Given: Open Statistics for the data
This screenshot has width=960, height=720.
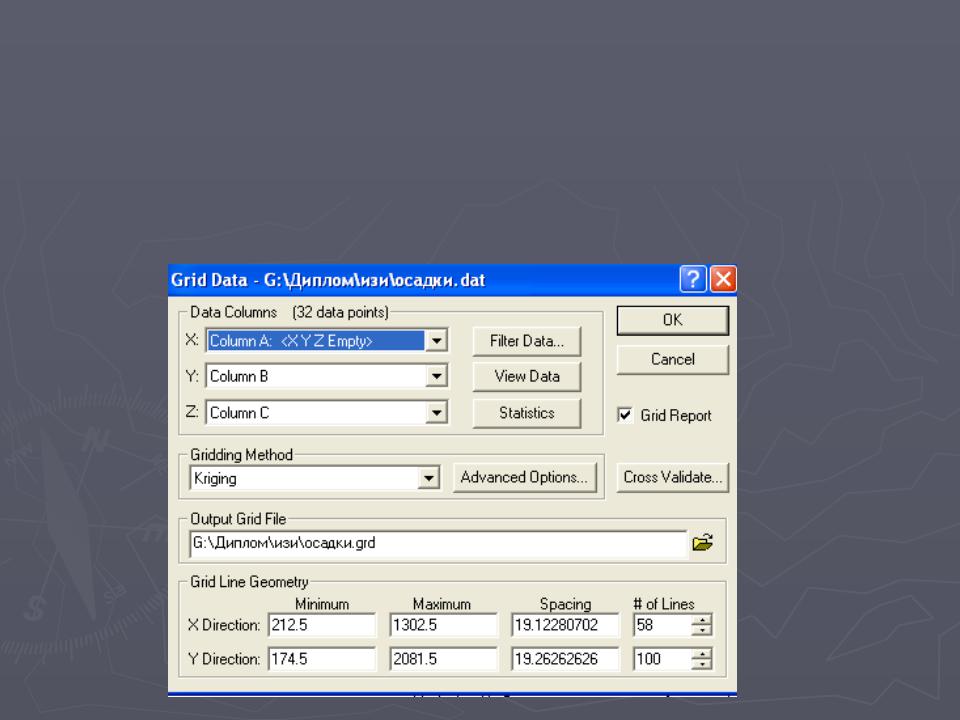Looking at the screenshot, I should 527,413.
